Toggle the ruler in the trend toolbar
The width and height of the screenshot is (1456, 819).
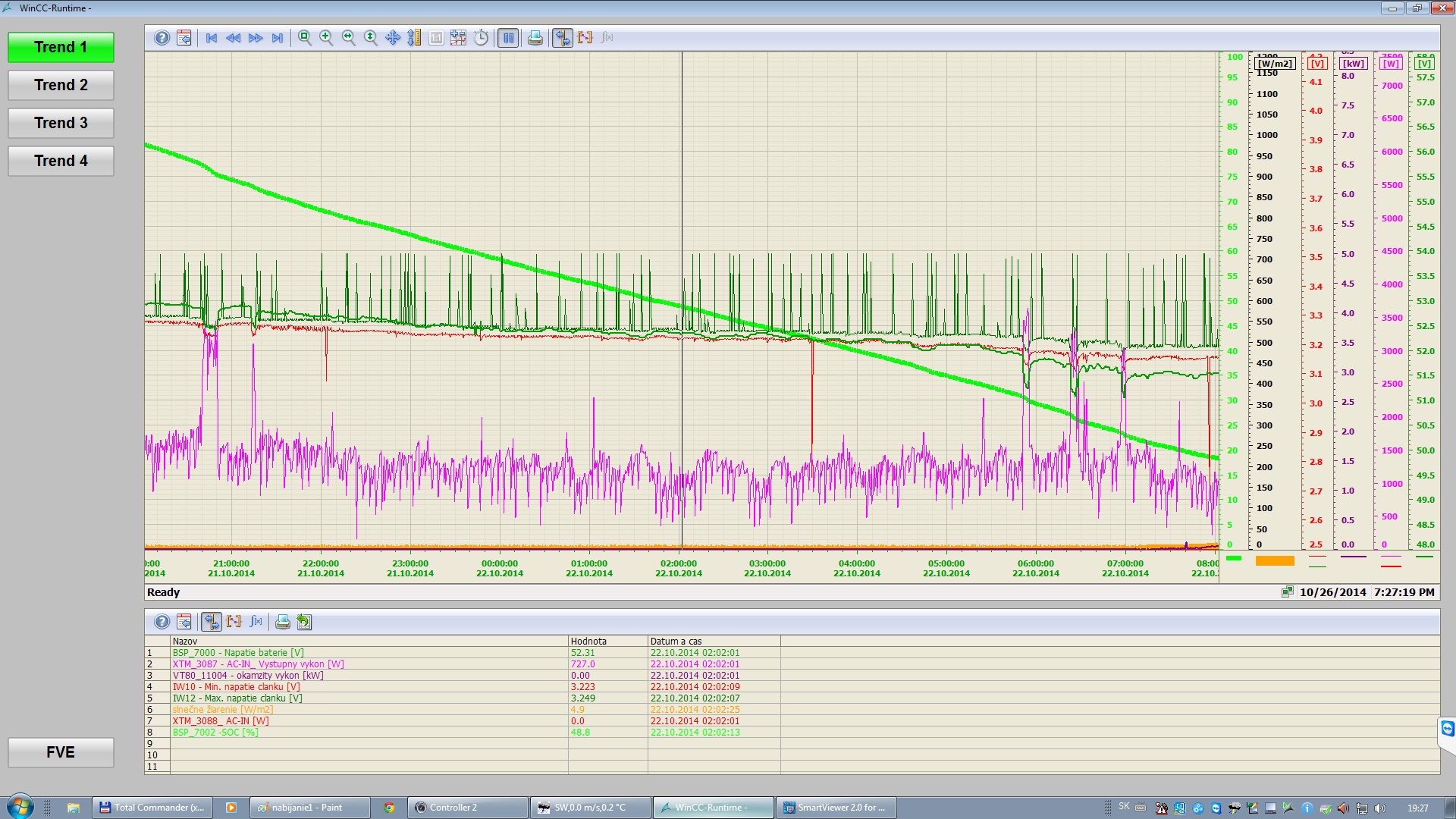point(562,38)
